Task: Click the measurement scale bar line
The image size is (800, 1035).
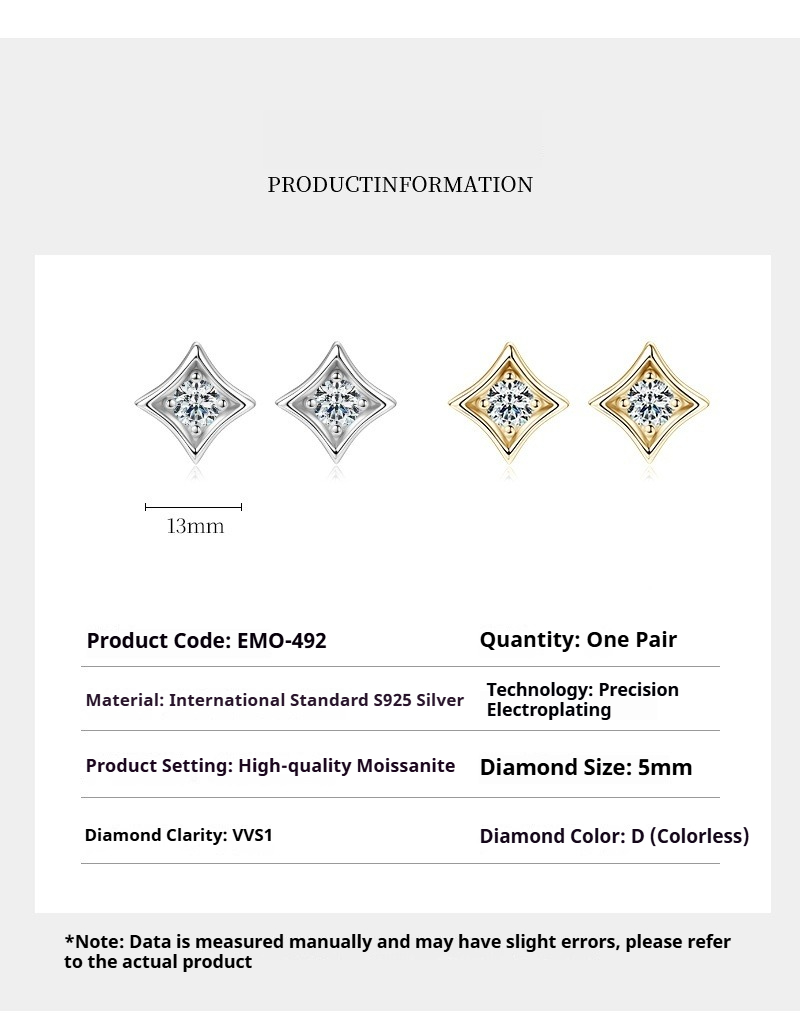Action: pos(193,507)
